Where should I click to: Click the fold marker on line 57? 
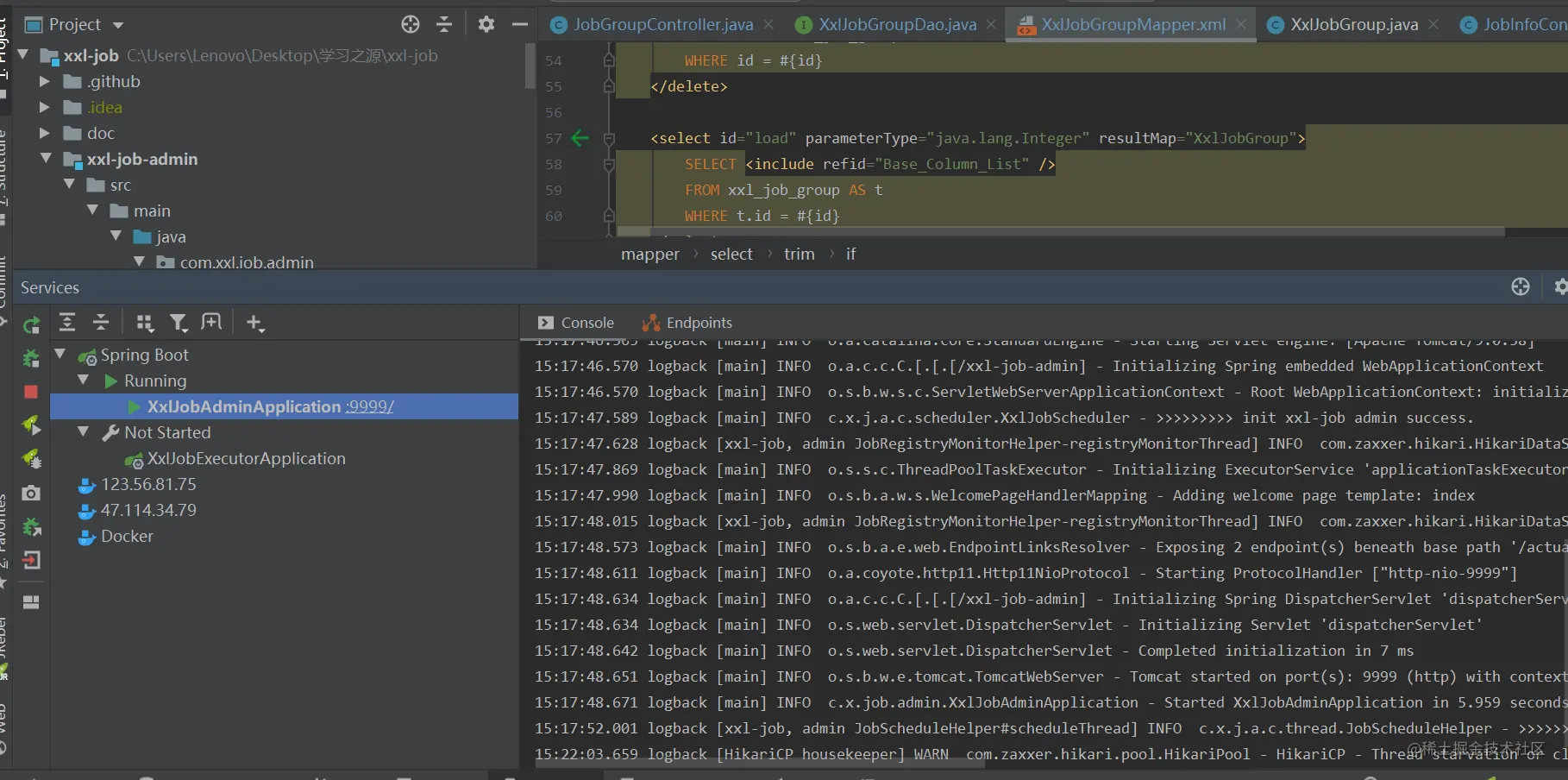pyautogui.click(x=609, y=138)
